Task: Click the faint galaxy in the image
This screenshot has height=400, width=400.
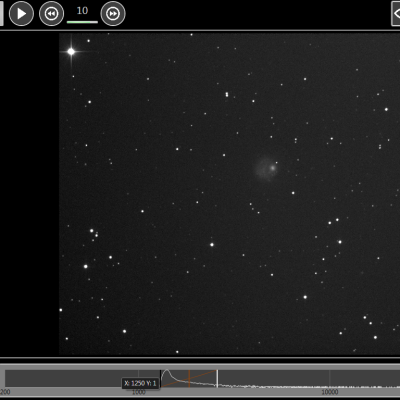Action: [x=267, y=169]
